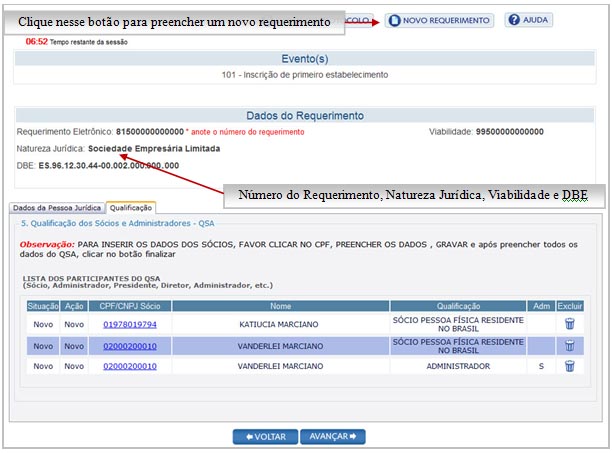Select the KATIUCIA MARCIANO name cell
The image size is (612, 453).
tap(279, 324)
